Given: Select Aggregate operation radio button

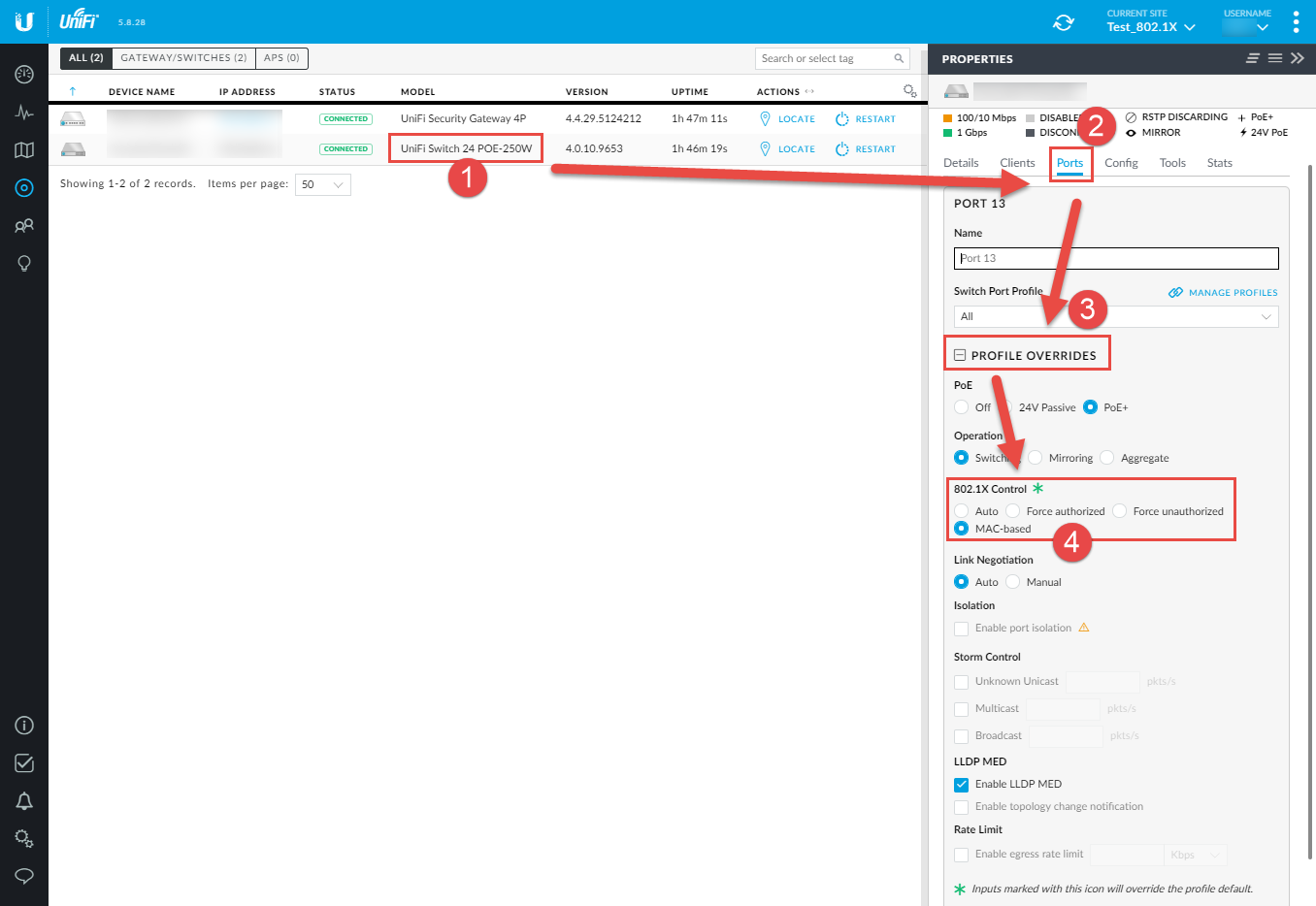Looking at the screenshot, I should [x=1107, y=458].
